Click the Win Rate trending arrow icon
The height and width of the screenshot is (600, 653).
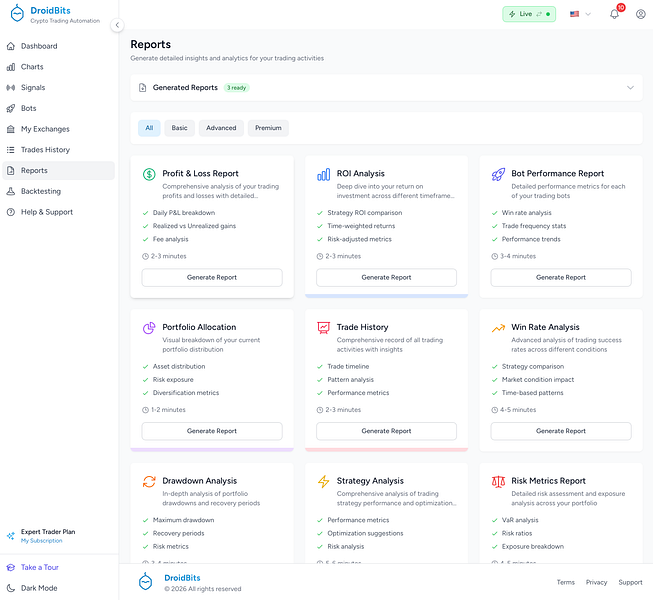[x=498, y=328]
